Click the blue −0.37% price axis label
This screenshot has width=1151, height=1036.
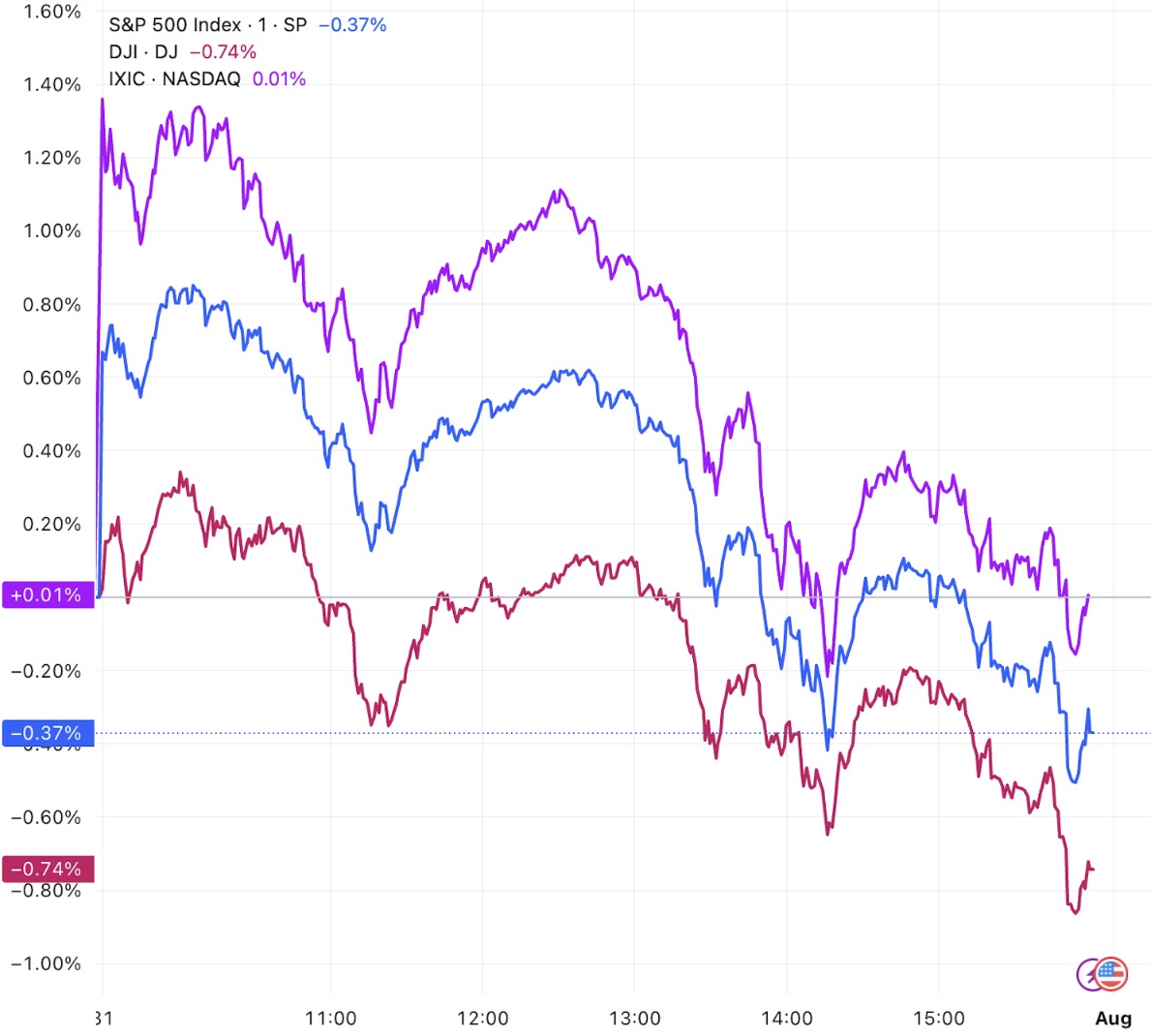(x=47, y=733)
